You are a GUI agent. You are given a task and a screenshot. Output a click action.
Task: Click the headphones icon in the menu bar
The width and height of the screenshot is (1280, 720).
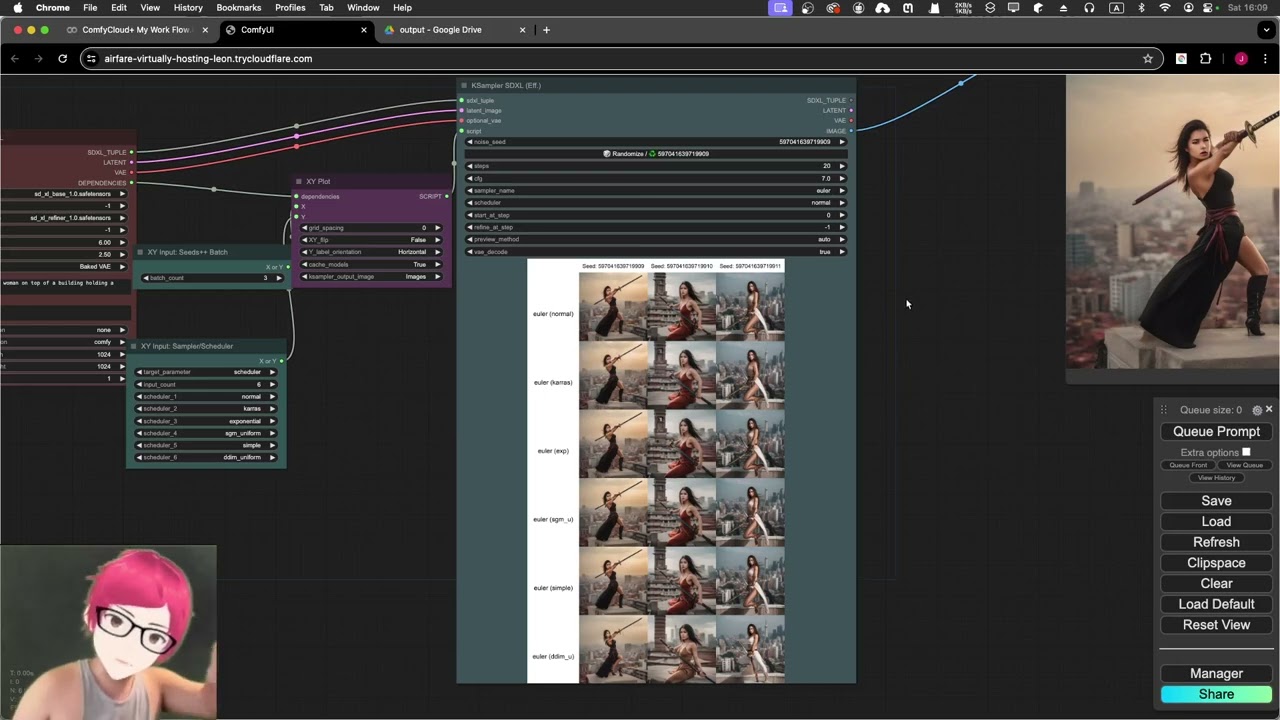[x=1089, y=8]
